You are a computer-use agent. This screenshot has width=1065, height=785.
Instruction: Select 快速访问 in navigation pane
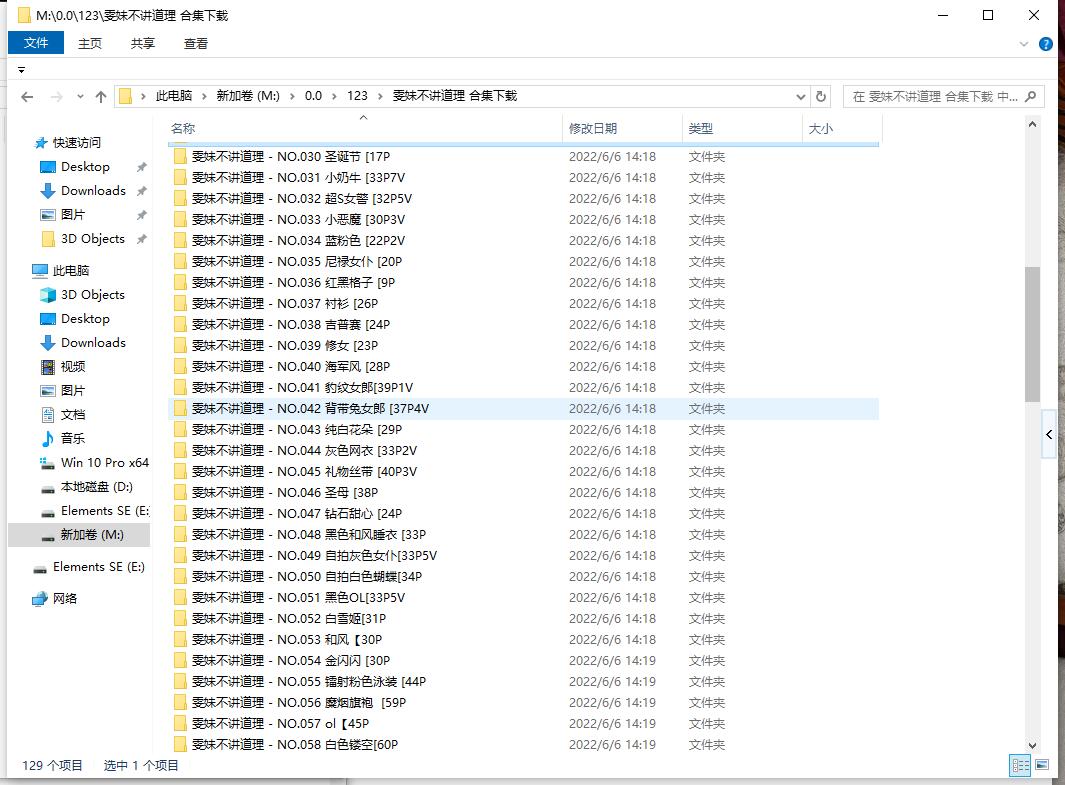click(77, 143)
